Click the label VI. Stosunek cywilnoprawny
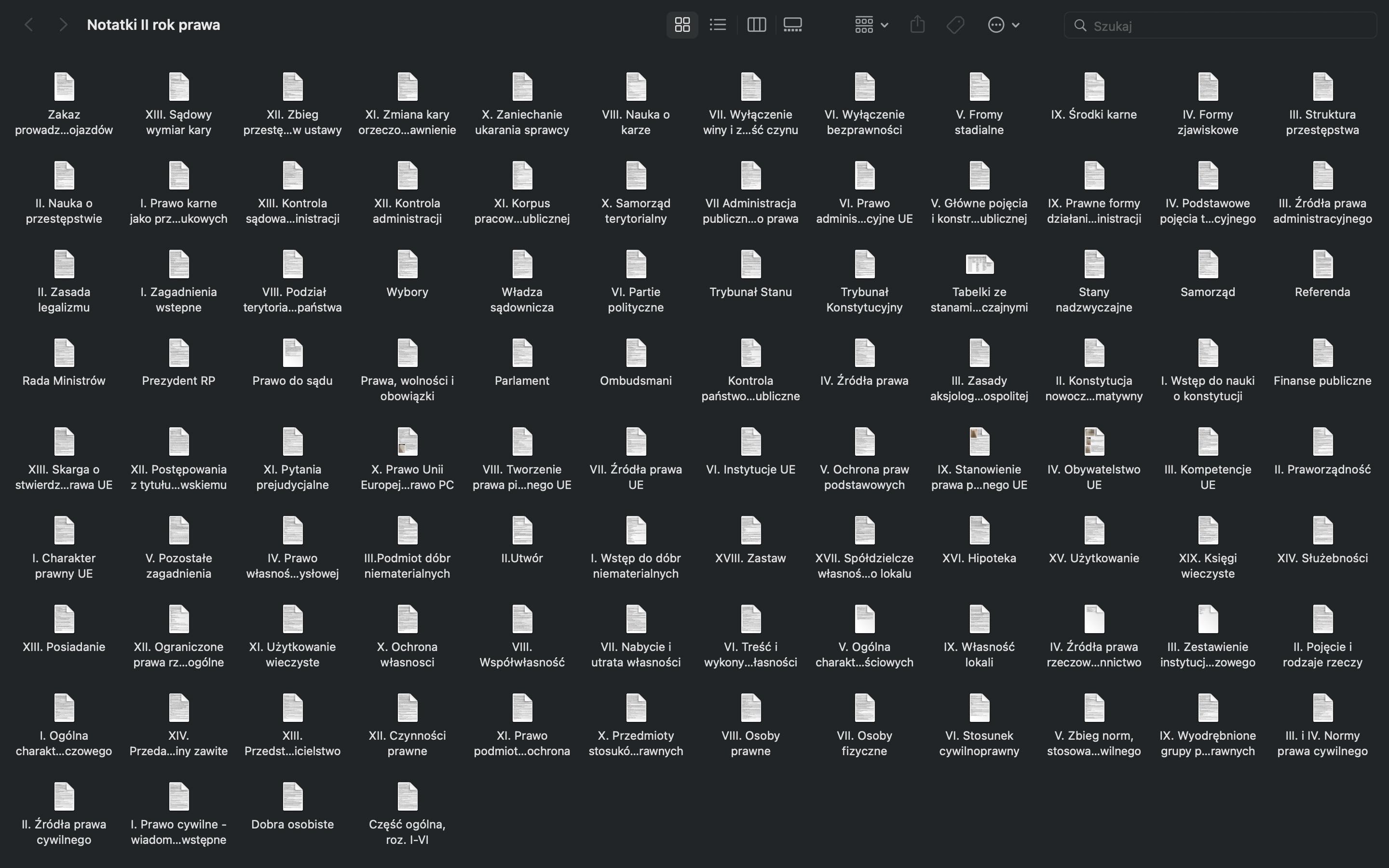1389x868 pixels. (x=979, y=743)
